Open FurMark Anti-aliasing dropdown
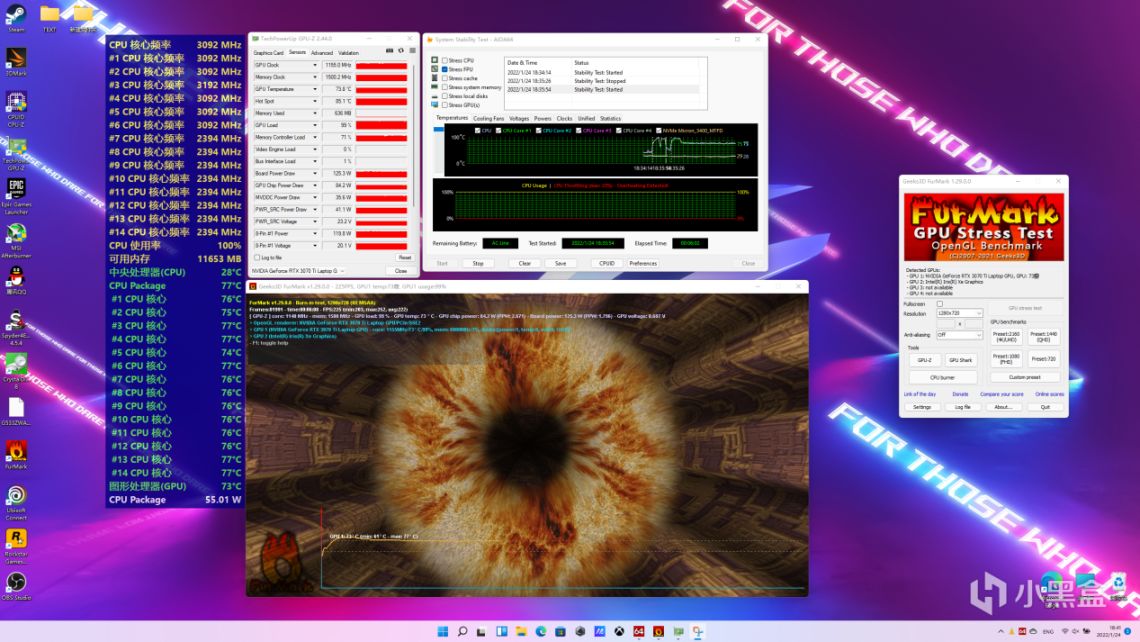The width and height of the screenshot is (1140, 642). click(x=959, y=335)
